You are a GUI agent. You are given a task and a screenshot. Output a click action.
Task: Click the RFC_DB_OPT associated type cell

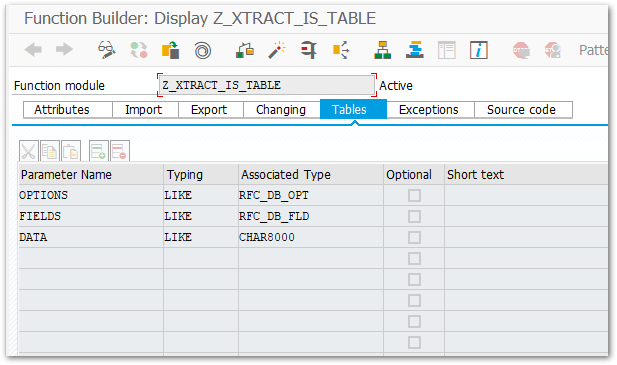click(311, 195)
